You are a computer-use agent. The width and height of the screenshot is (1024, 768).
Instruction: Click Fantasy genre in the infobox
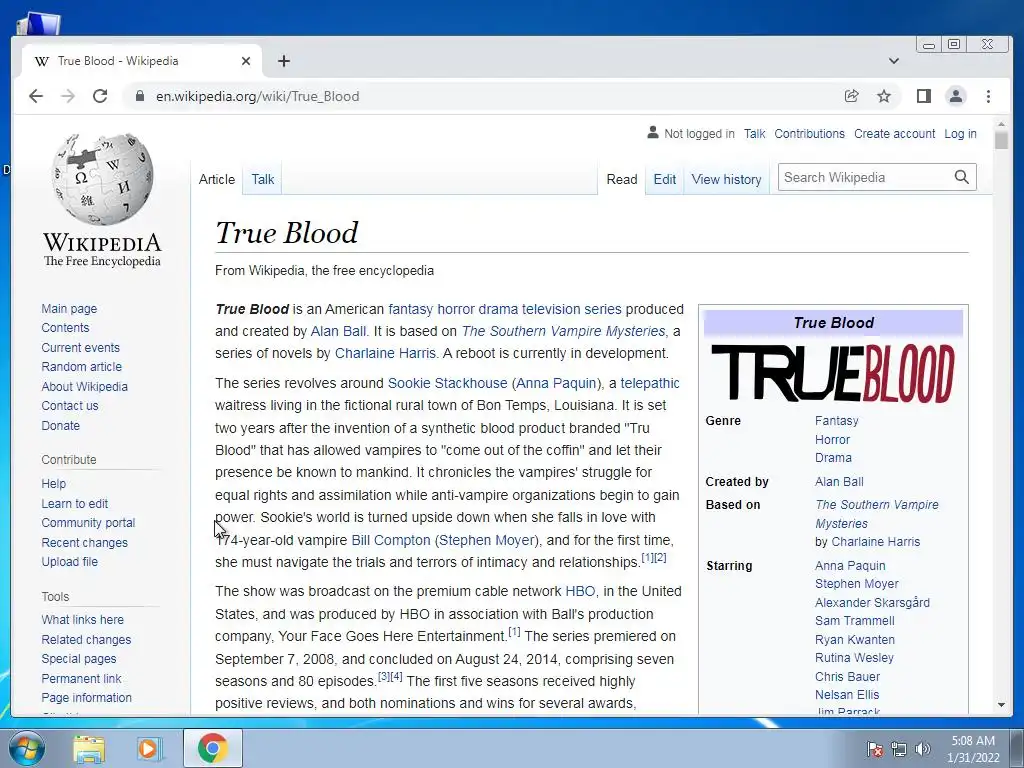(x=837, y=421)
